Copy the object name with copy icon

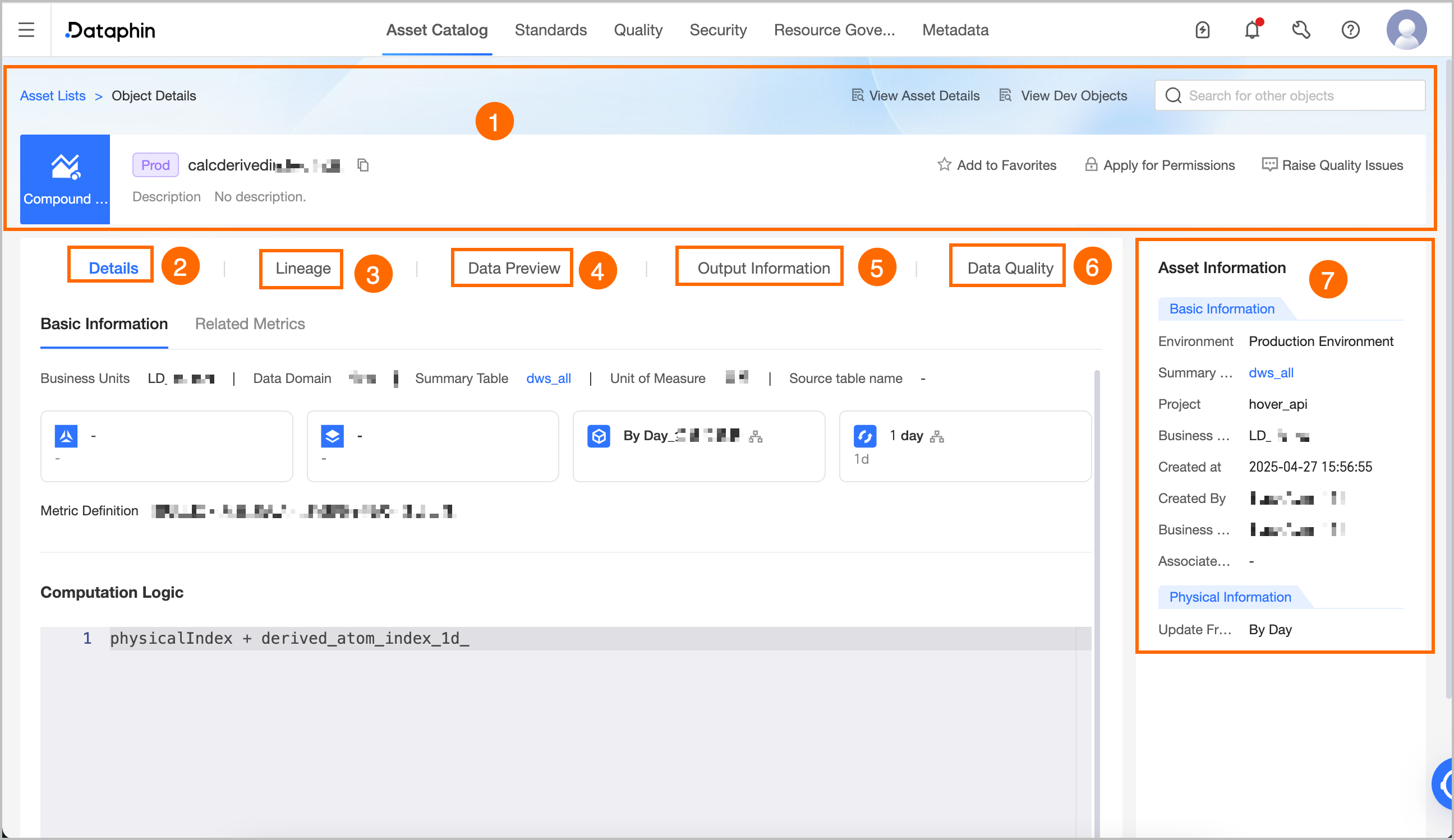click(x=363, y=165)
